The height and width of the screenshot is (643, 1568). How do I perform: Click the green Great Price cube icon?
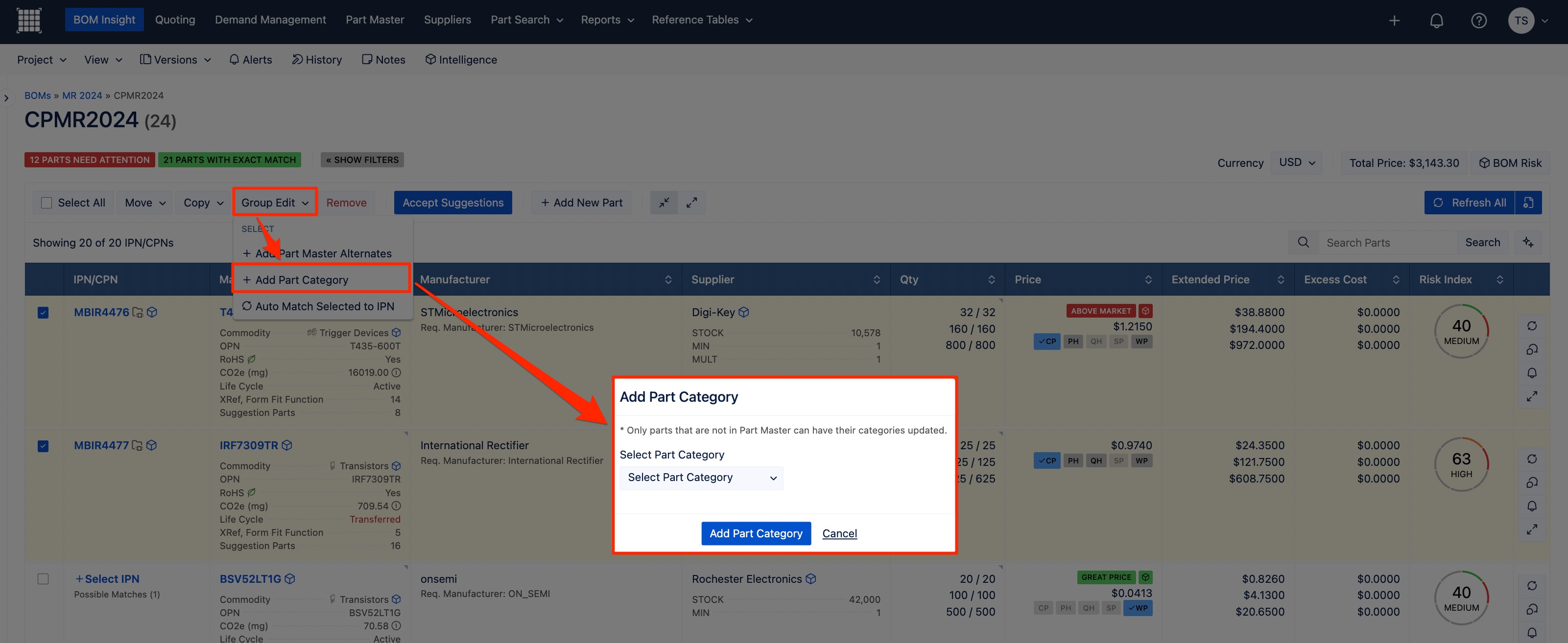click(1145, 576)
